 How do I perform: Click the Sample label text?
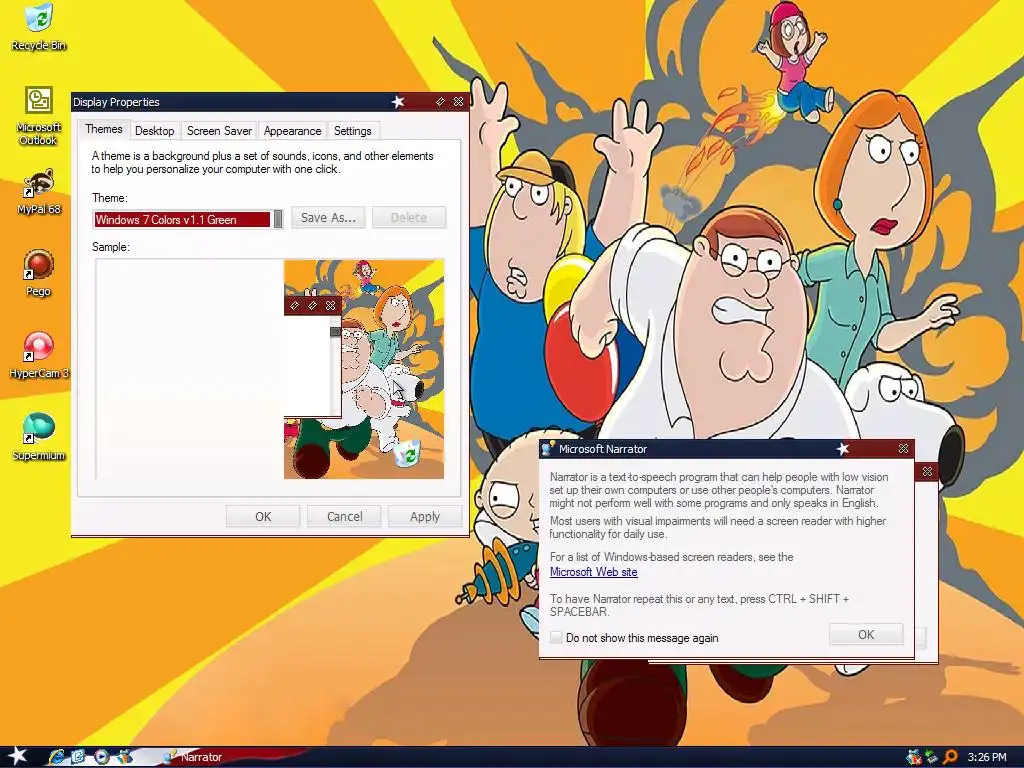pos(111,247)
